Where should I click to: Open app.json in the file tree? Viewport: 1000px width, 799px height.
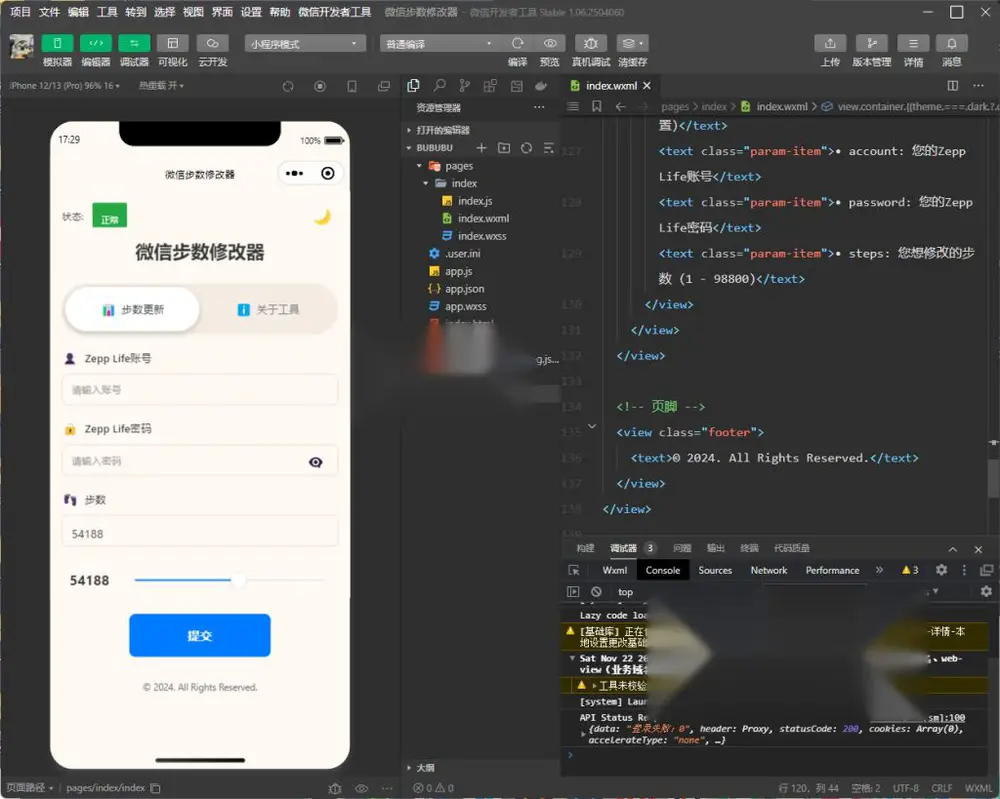464,289
